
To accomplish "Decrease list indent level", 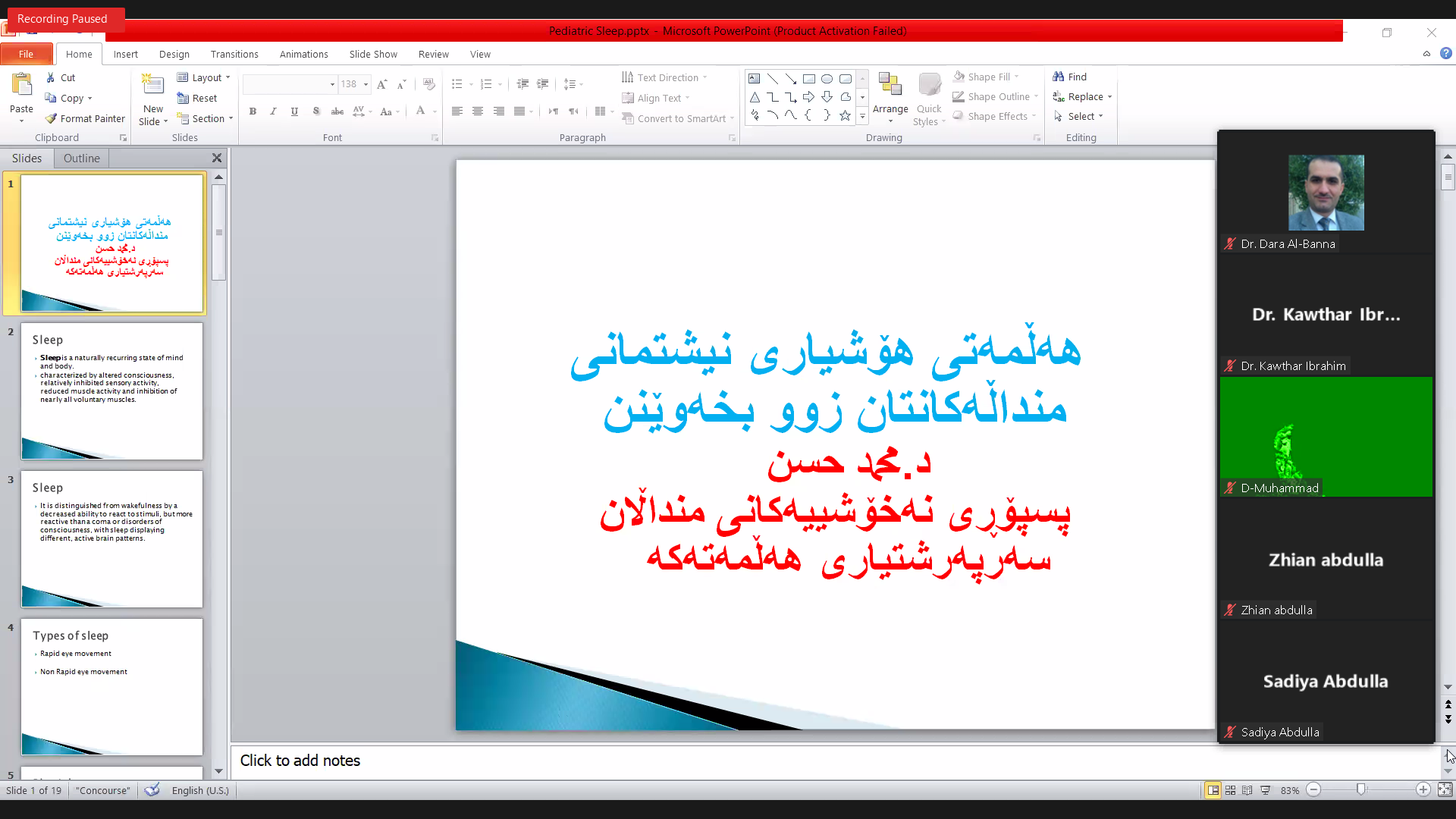I will pos(522,84).
